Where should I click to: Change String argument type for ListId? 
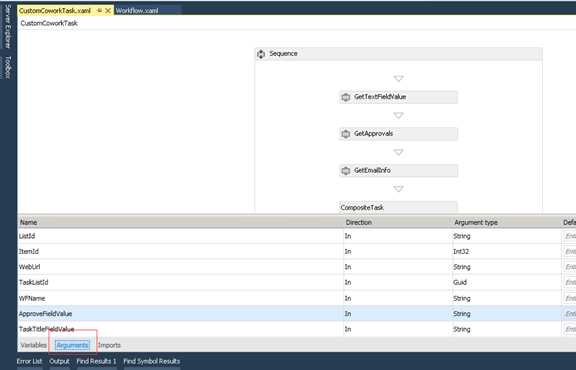[506, 236]
